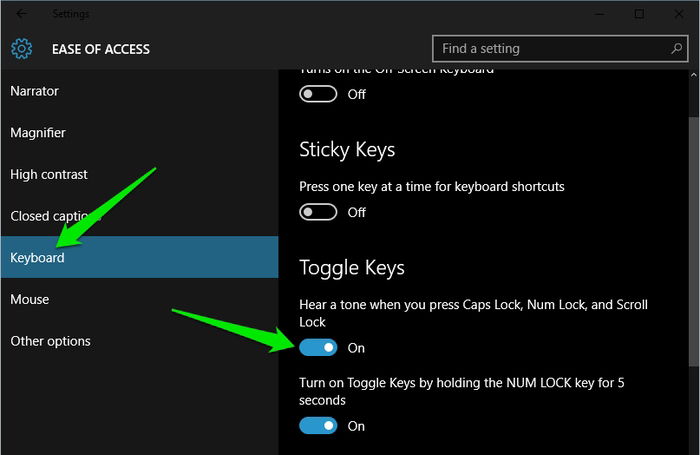Minimize the Settings window

600,14
